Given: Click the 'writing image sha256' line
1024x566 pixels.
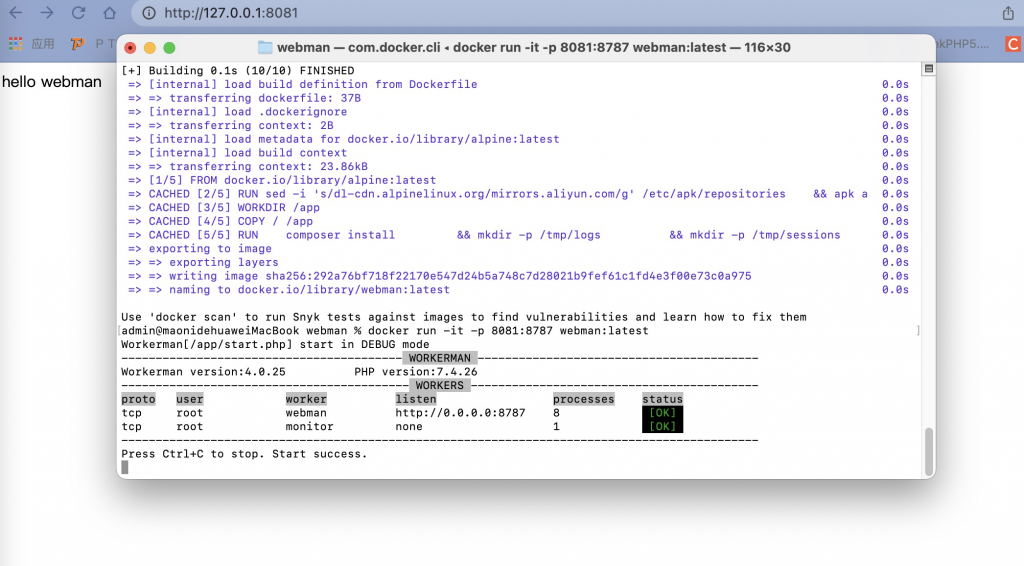Looking at the screenshot, I should (440, 276).
